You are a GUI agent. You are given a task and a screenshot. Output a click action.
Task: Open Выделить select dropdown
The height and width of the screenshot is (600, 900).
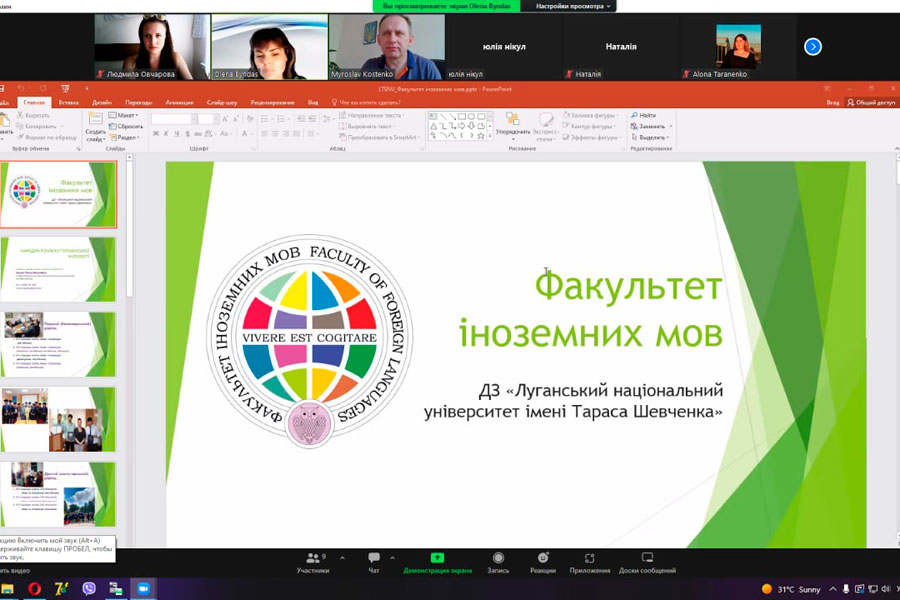coord(650,137)
